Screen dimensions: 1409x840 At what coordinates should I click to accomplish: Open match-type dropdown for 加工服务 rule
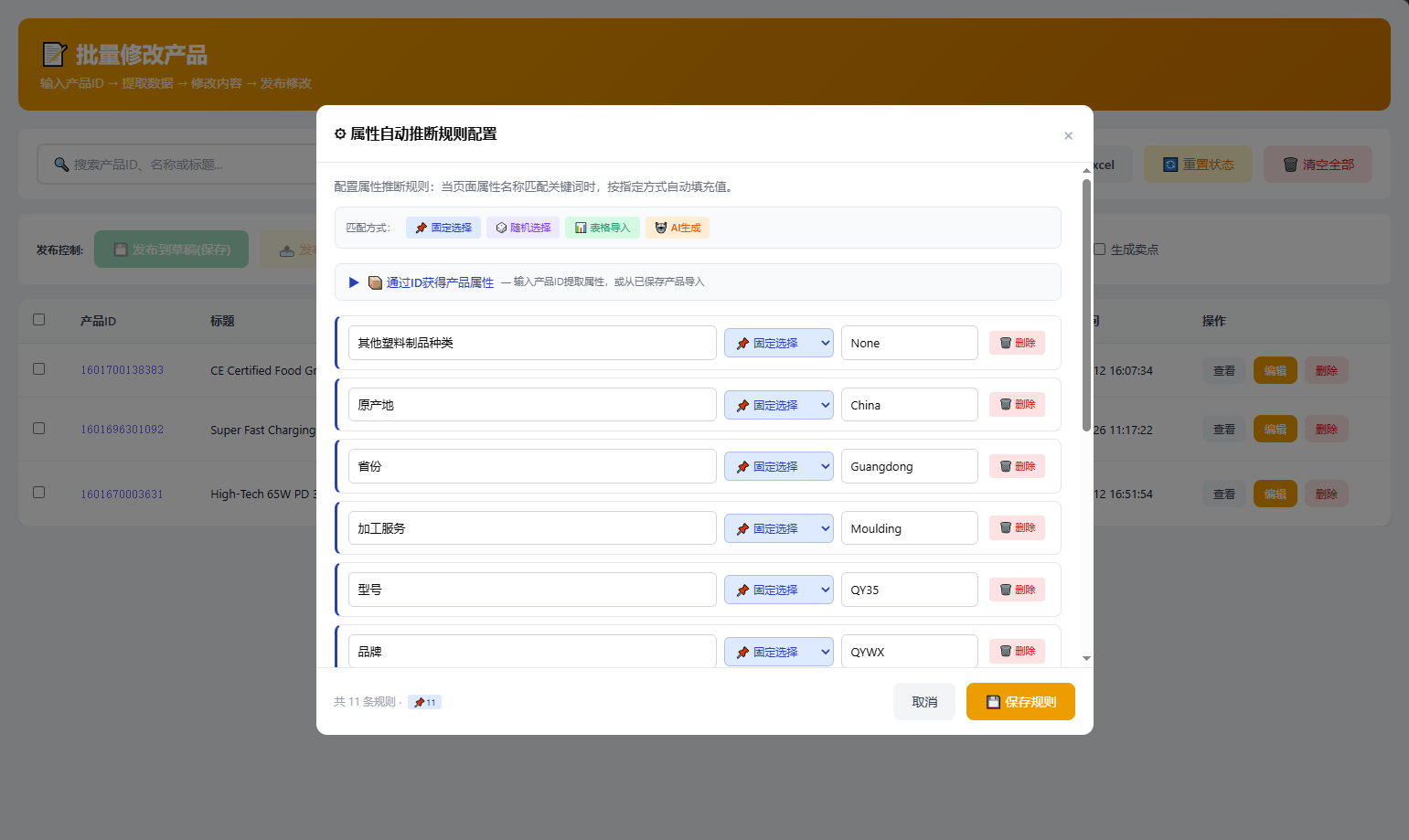(778, 528)
